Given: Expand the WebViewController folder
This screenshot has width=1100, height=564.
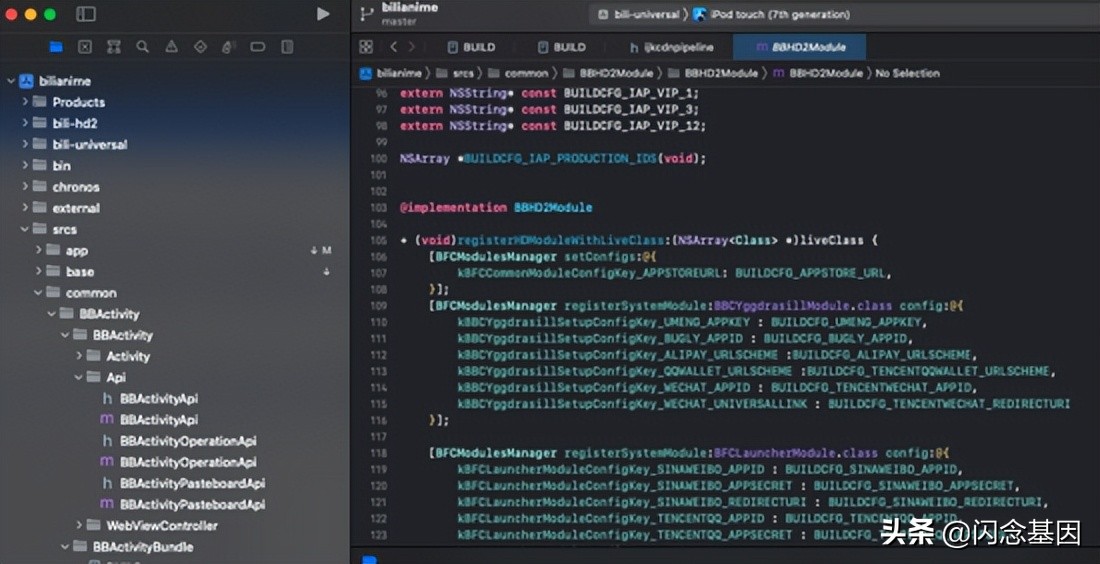Looking at the screenshot, I should pos(80,525).
